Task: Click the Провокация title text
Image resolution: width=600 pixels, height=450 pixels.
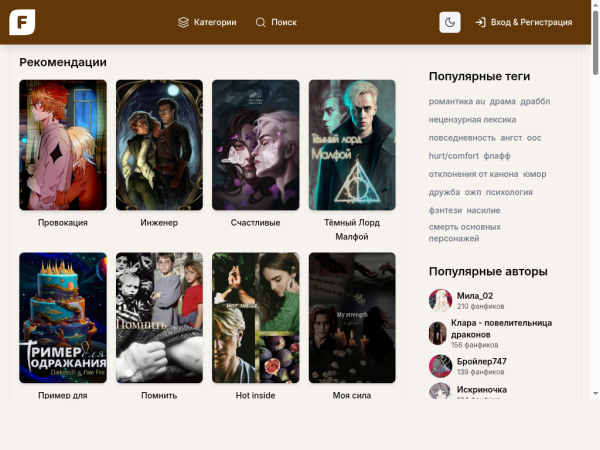Action: [63, 223]
